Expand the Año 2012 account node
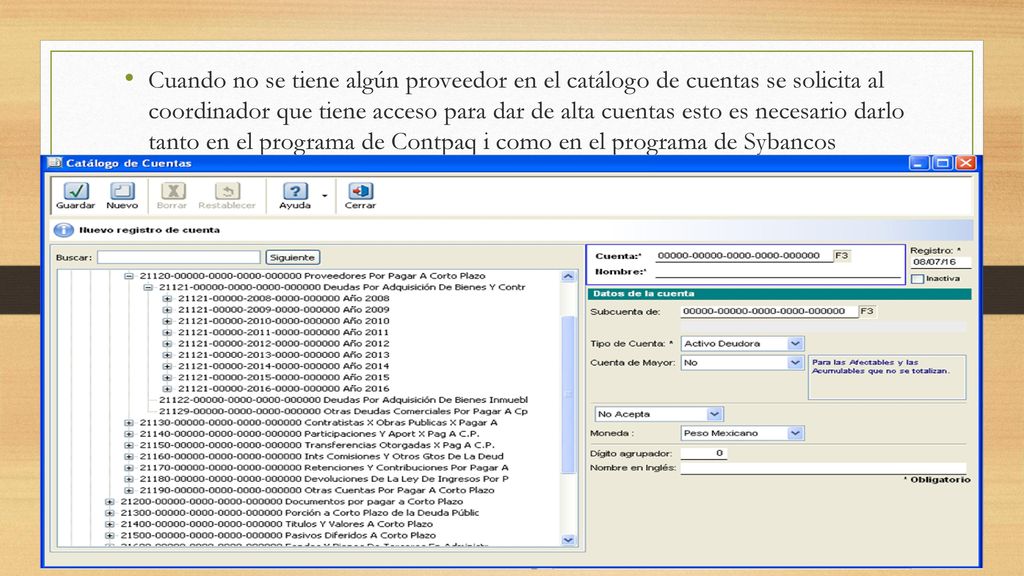 click(x=167, y=344)
